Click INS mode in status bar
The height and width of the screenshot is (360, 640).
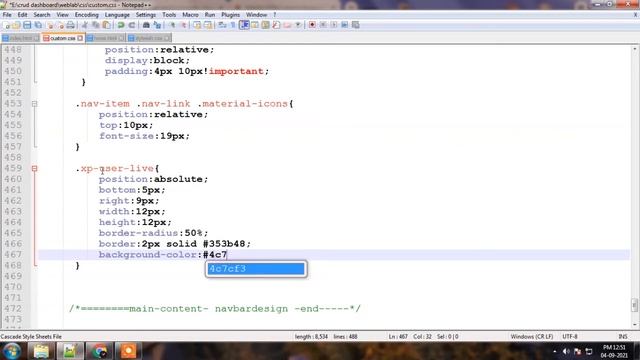point(623,337)
